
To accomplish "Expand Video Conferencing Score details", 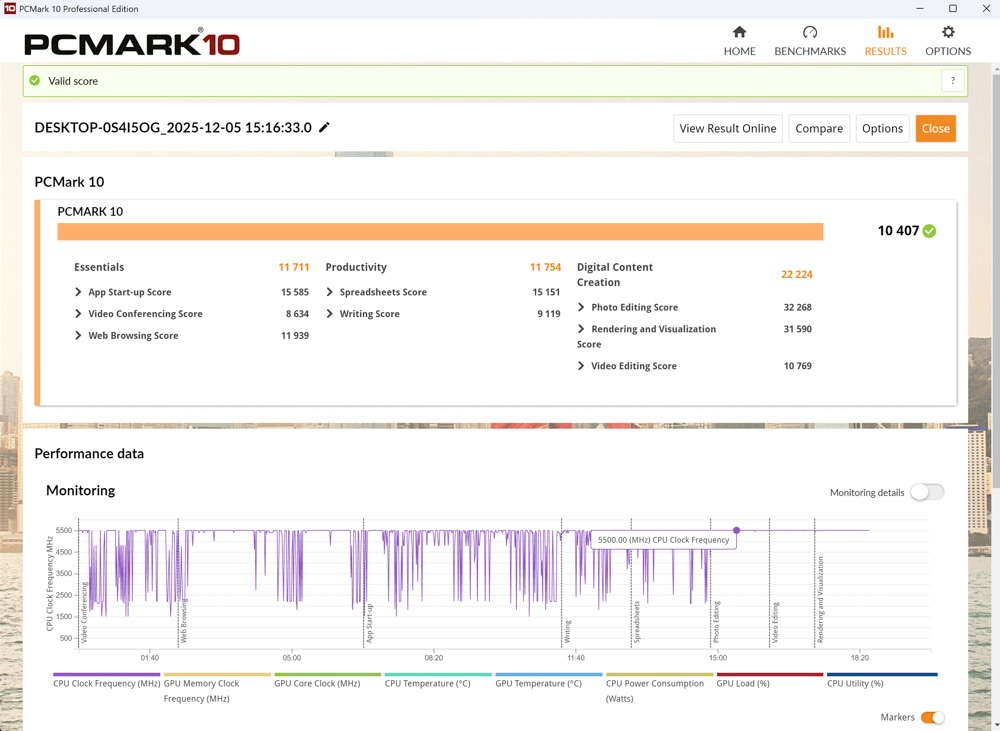I will (x=79, y=314).
